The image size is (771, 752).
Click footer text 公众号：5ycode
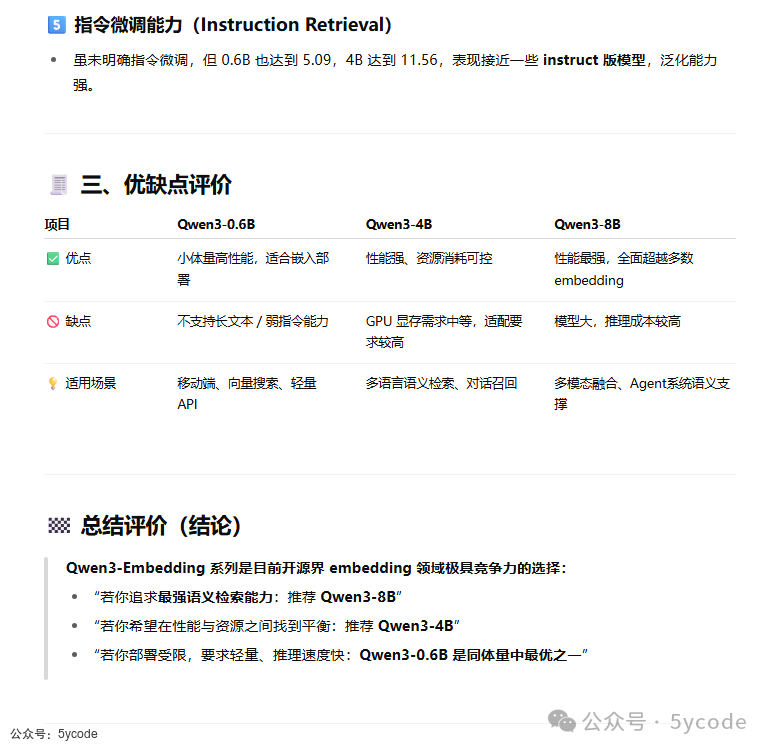[54, 734]
